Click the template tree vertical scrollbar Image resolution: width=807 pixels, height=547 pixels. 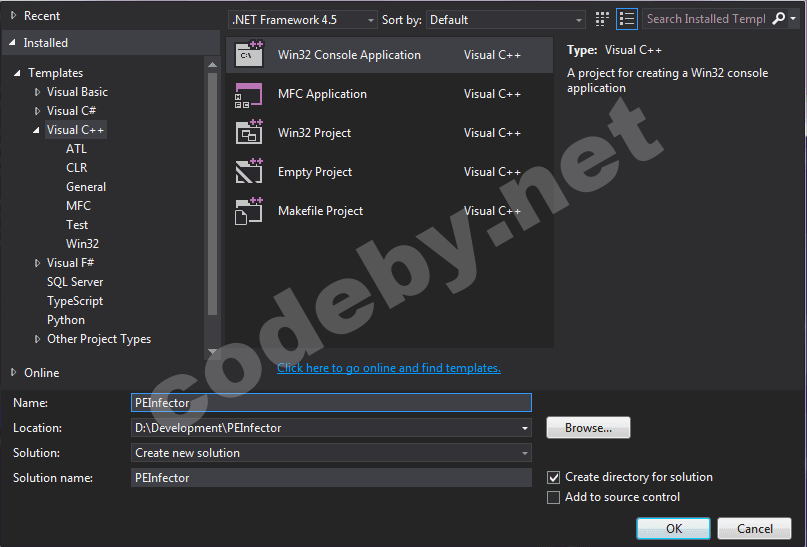(x=212, y=190)
